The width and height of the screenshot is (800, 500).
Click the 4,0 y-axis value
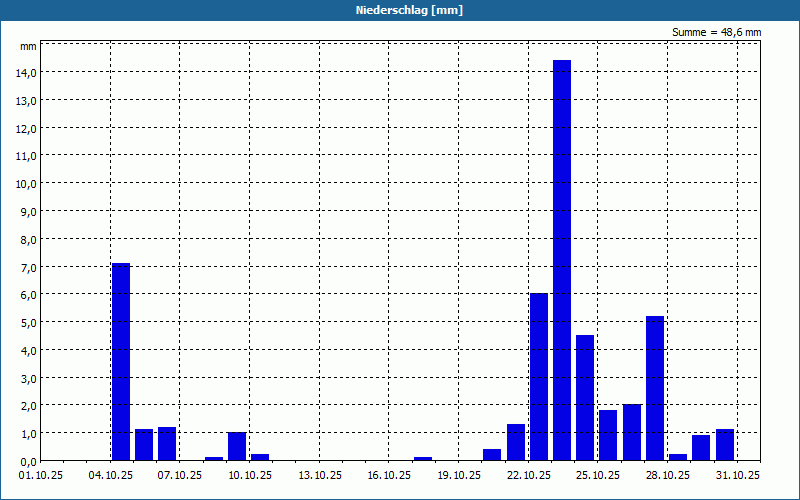(x=28, y=351)
